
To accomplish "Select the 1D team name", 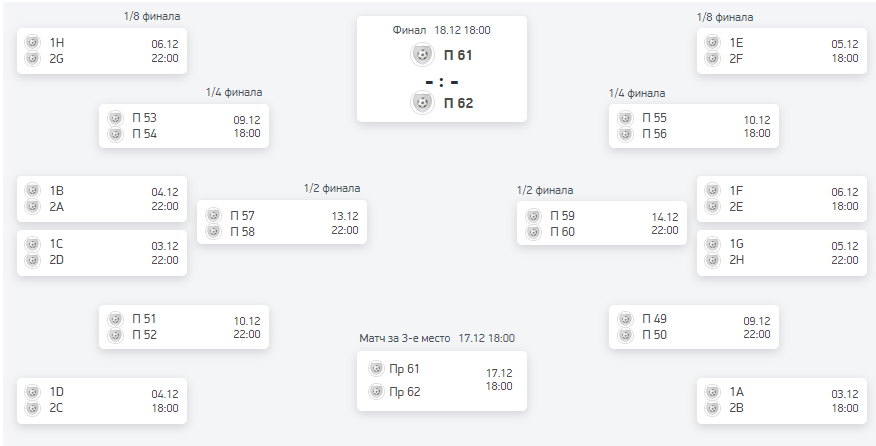I will pos(56,392).
